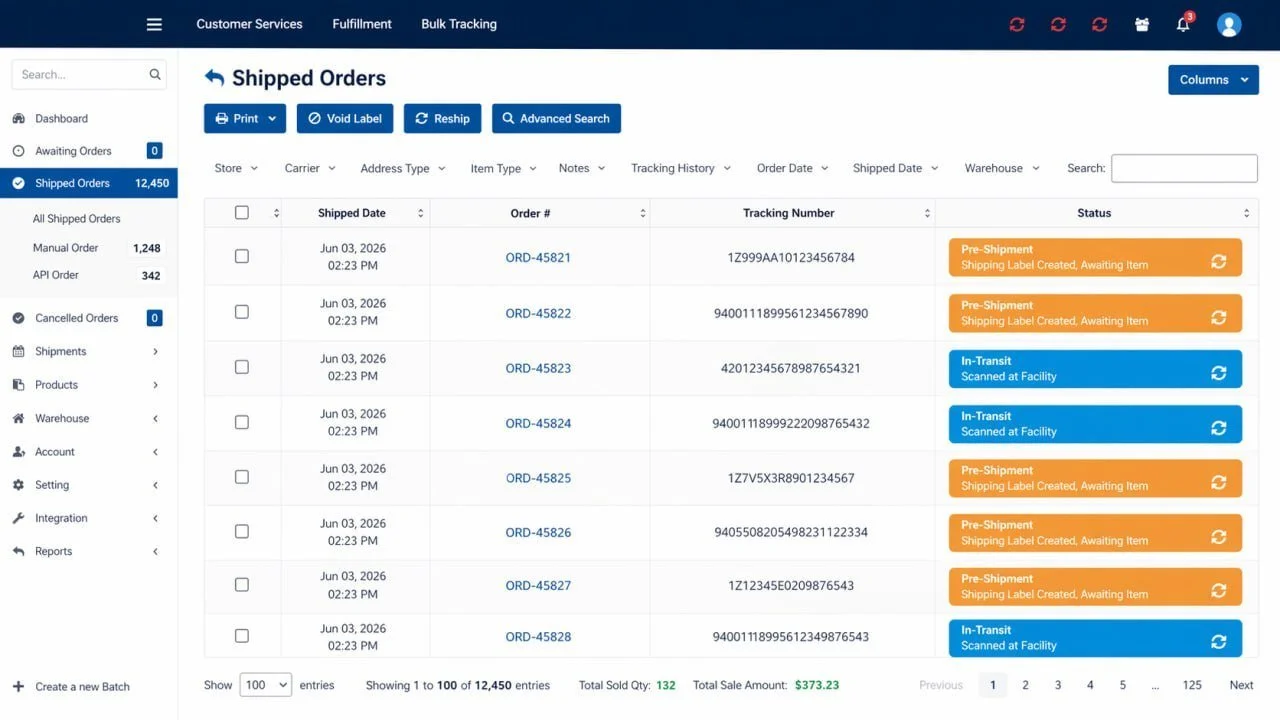Open Fulfillment in top navigation
Viewport: 1280px width, 720px height.
pos(362,24)
